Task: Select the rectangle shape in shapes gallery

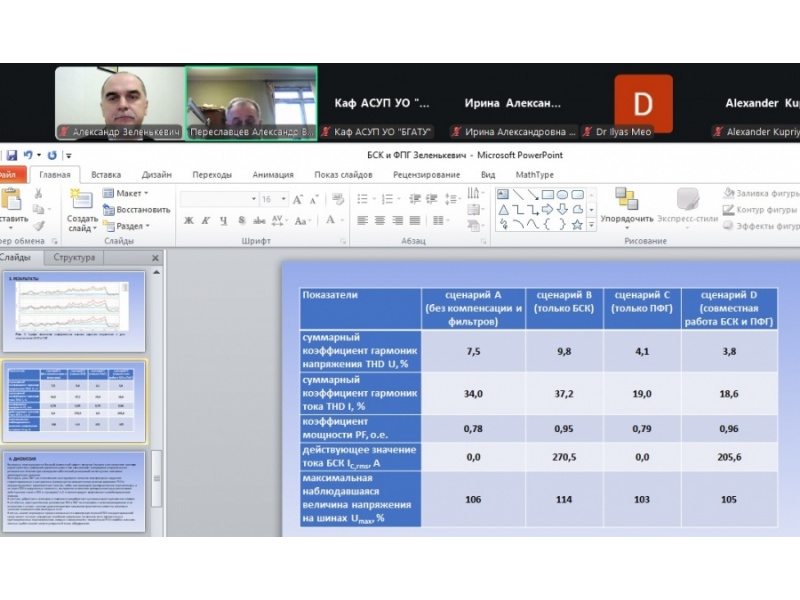Action: coord(547,194)
